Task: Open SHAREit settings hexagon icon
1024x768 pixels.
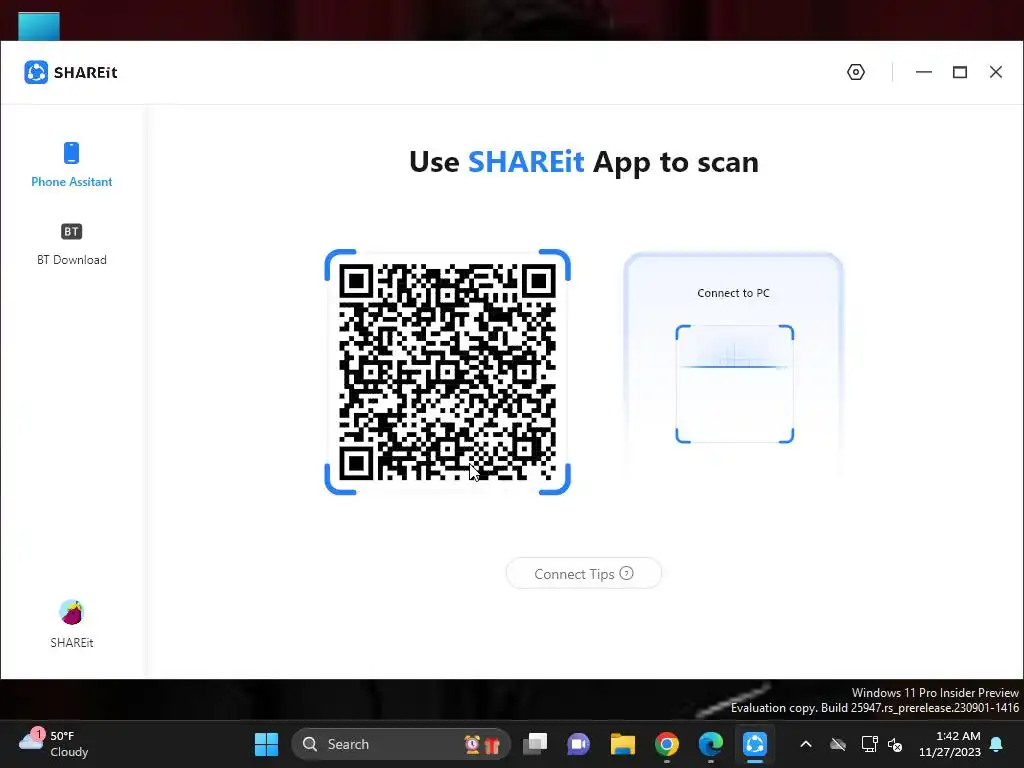Action: click(856, 72)
